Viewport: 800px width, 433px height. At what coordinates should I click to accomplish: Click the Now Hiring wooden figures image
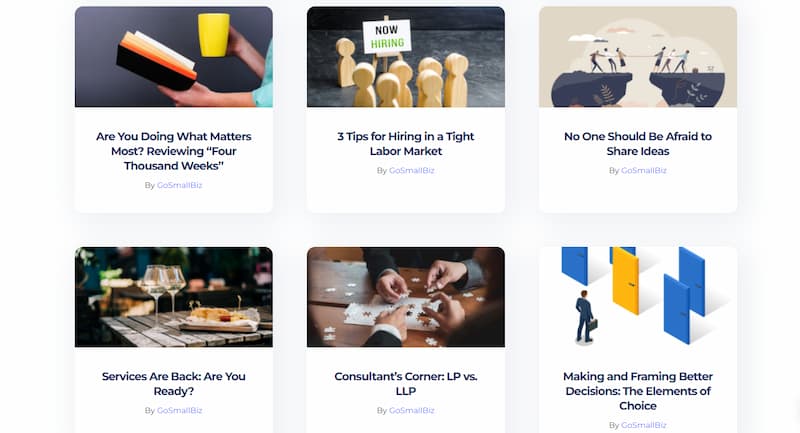(406, 57)
